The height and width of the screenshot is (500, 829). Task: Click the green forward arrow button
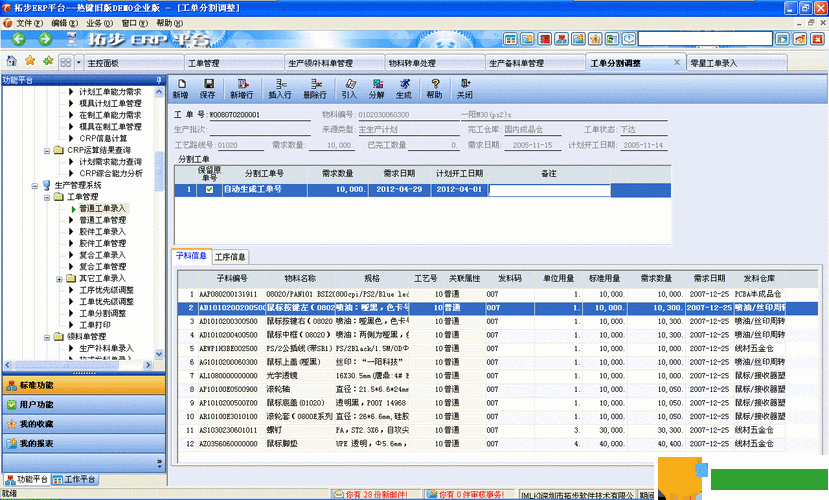click(x=45, y=39)
